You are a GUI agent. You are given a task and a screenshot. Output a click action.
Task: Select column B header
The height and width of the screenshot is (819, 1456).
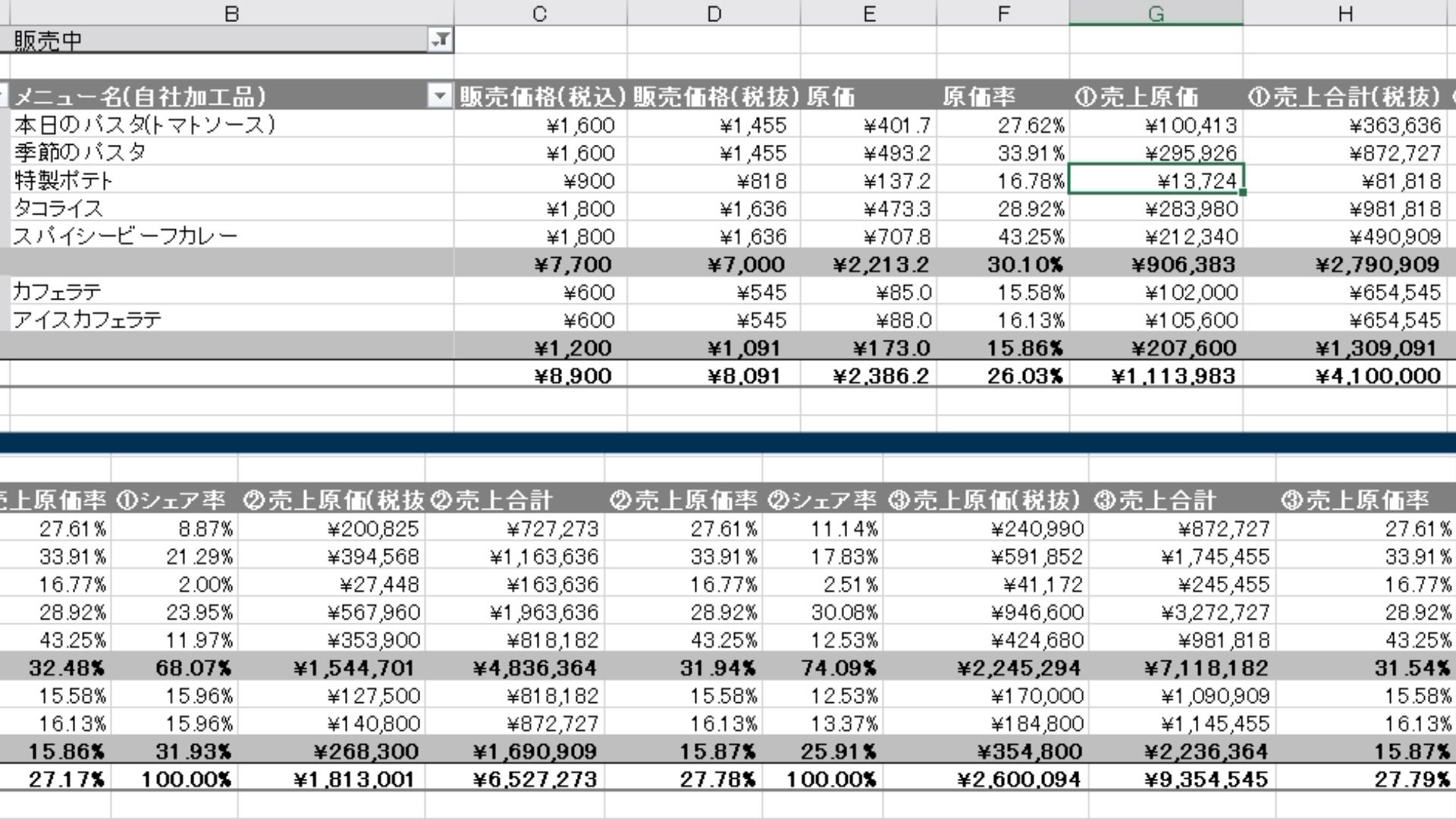231,14
